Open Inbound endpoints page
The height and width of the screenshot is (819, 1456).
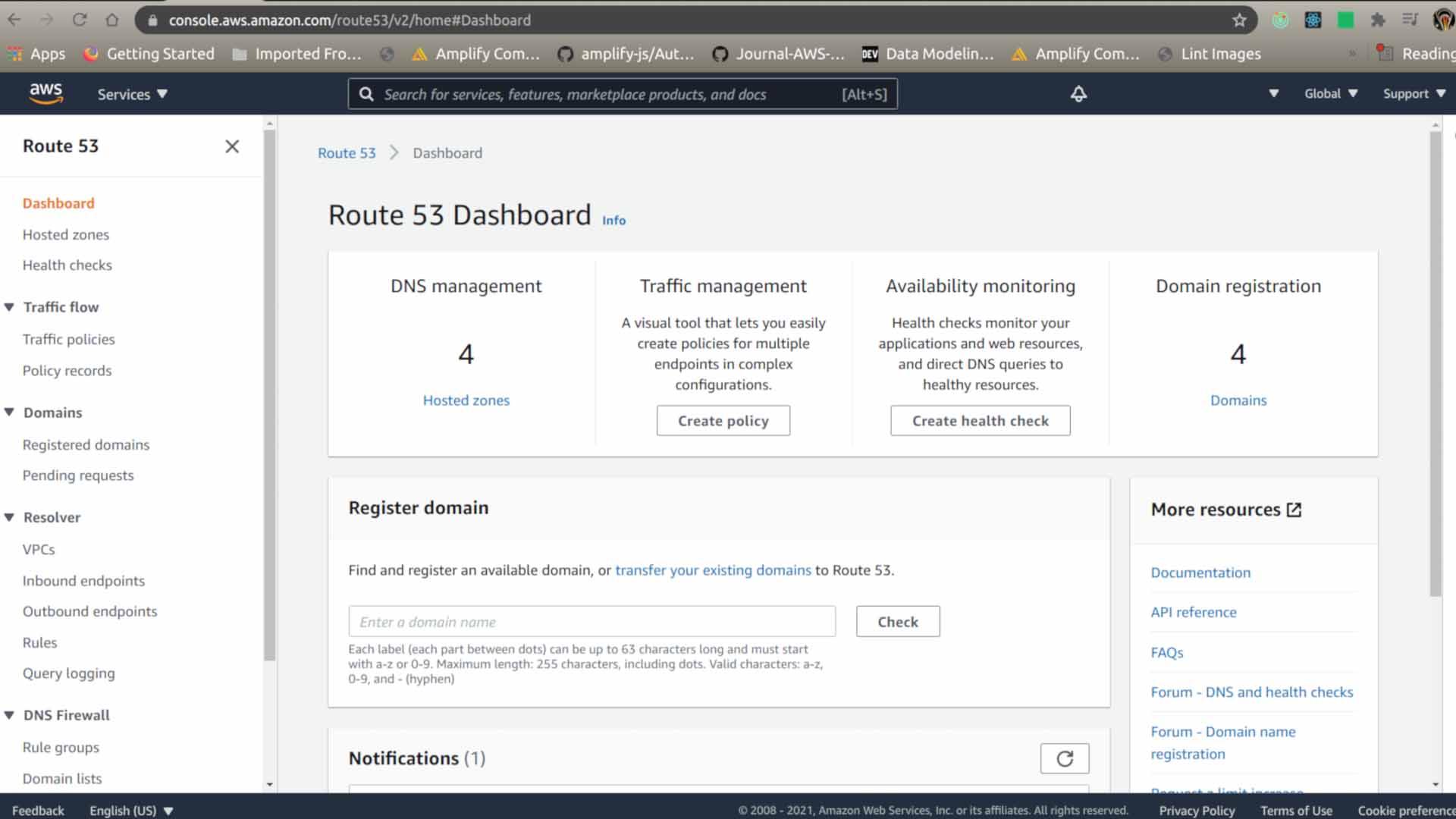click(83, 581)
